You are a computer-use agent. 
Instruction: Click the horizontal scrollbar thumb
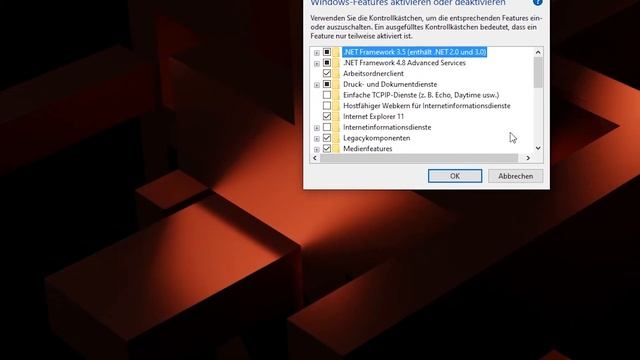(419, 158)
